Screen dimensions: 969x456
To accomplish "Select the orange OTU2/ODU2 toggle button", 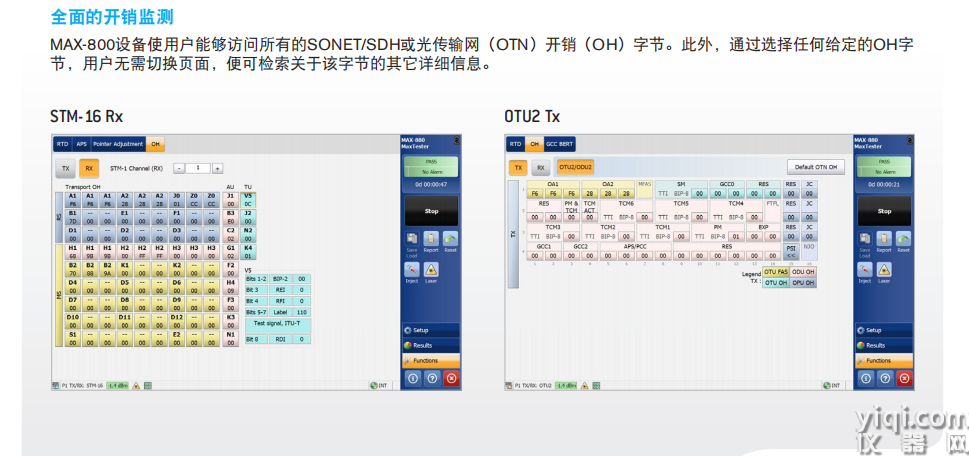I will [576, 168].
